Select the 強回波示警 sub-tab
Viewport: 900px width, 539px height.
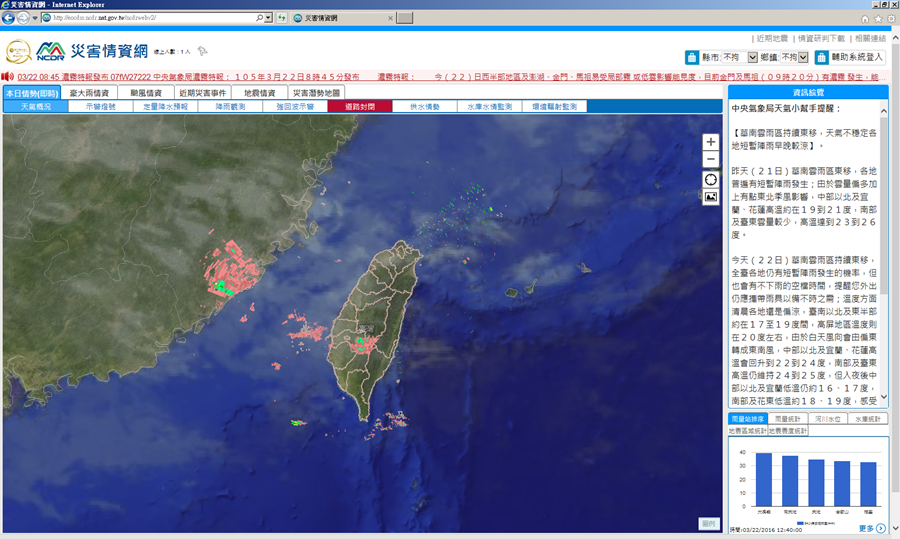click(295, 107)
